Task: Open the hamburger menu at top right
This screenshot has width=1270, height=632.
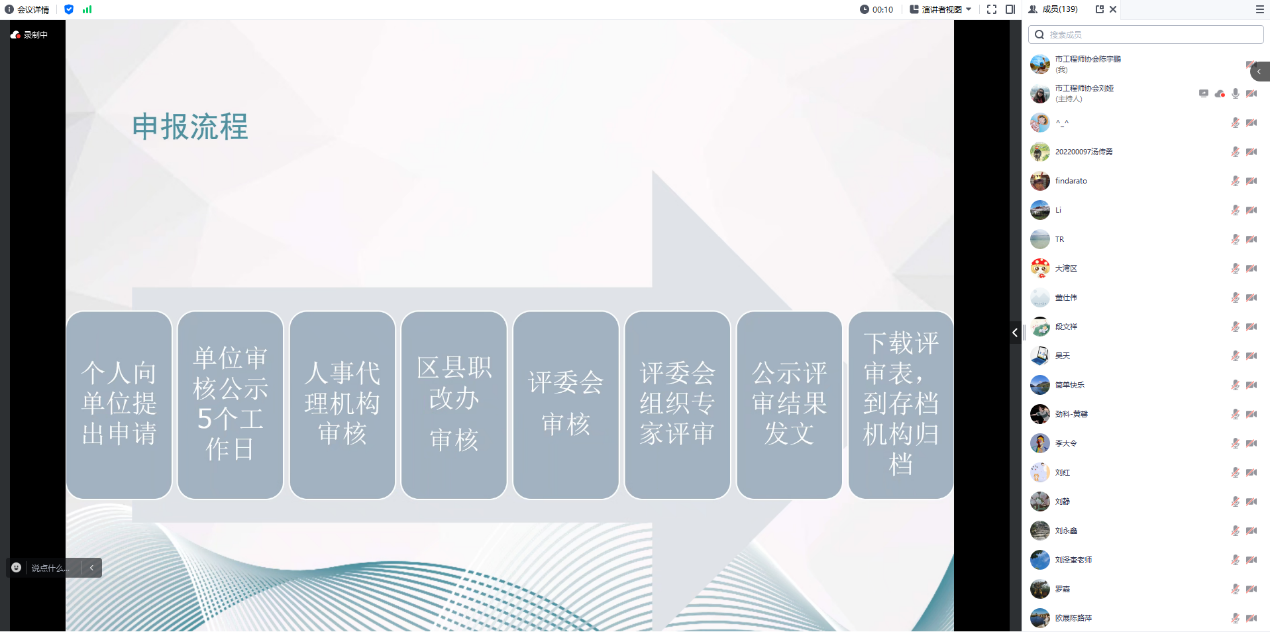Action: [1260, 9]
